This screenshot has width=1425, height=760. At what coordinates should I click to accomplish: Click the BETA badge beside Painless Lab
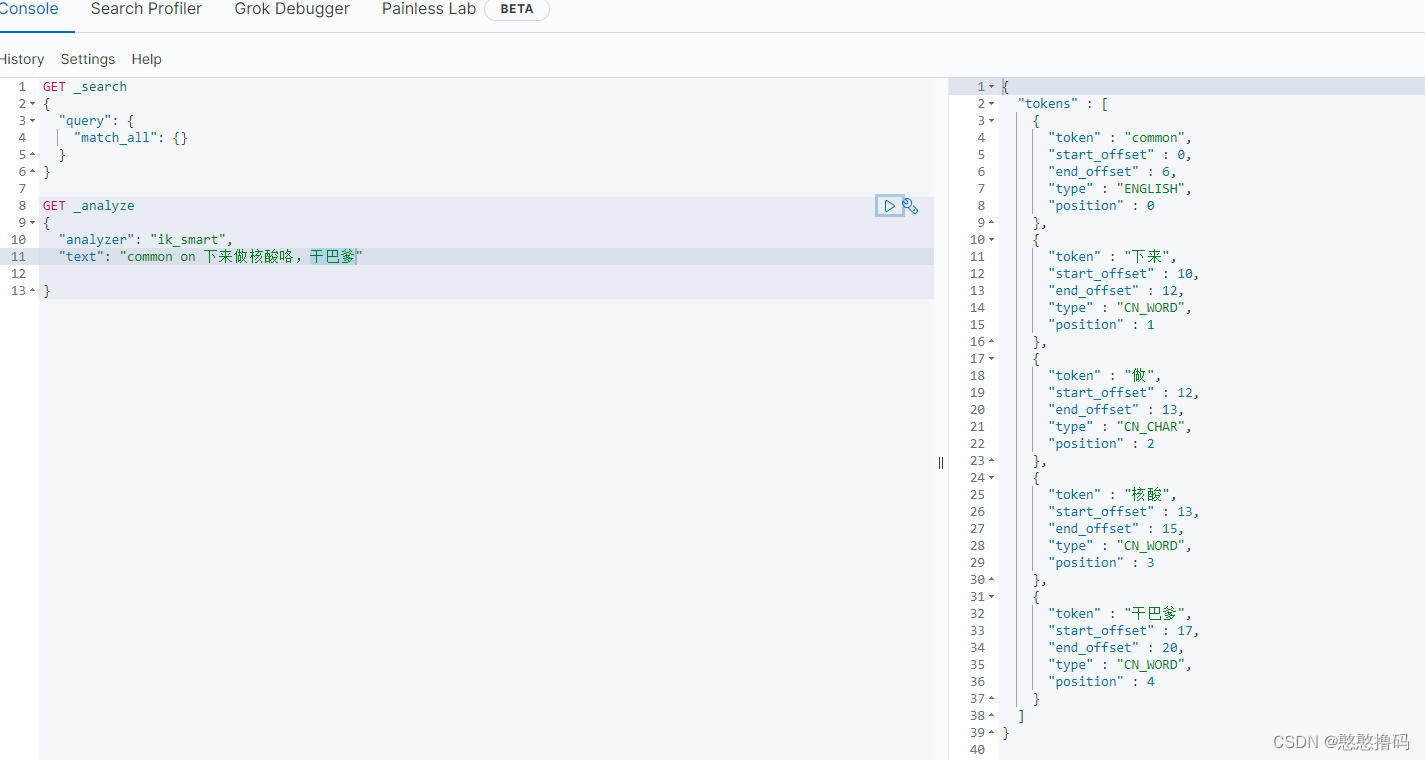[x=517, y=9]
